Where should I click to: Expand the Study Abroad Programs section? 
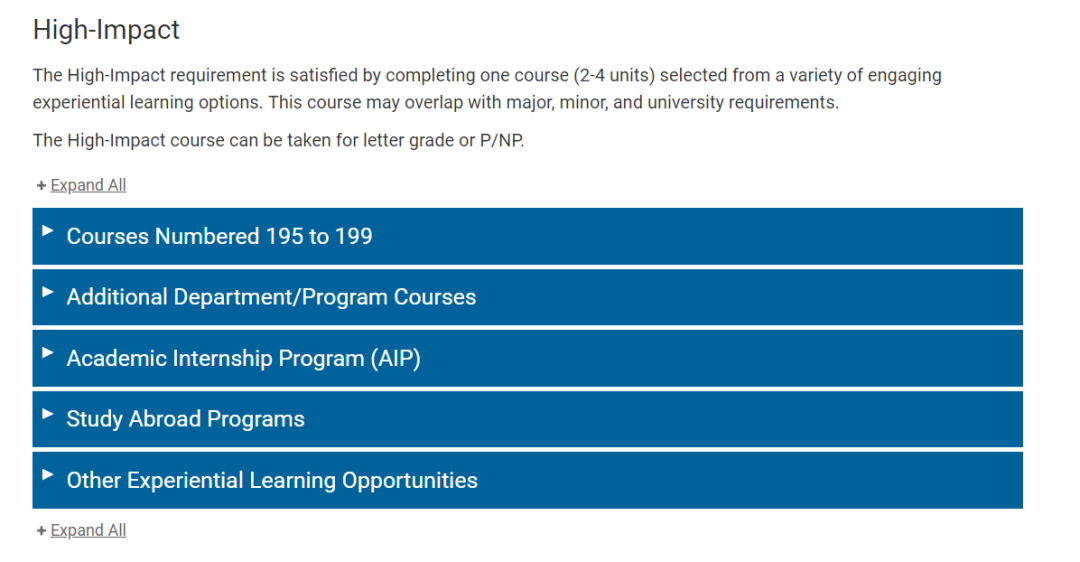tap(528, 419)
